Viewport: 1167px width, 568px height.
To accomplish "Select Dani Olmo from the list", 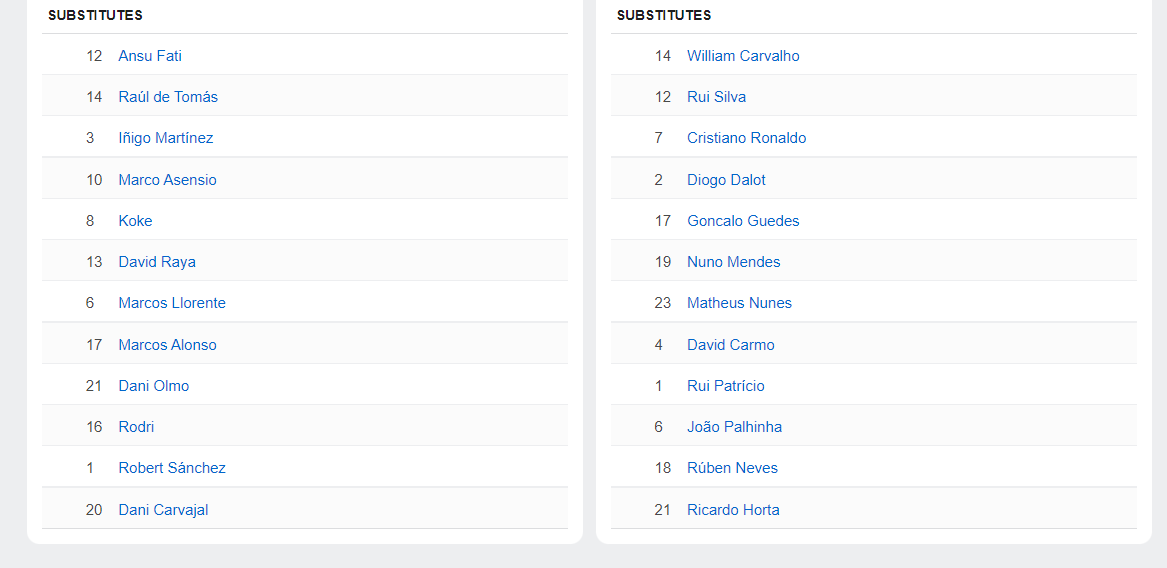I will pyautogui.click(x=154, y=386).
